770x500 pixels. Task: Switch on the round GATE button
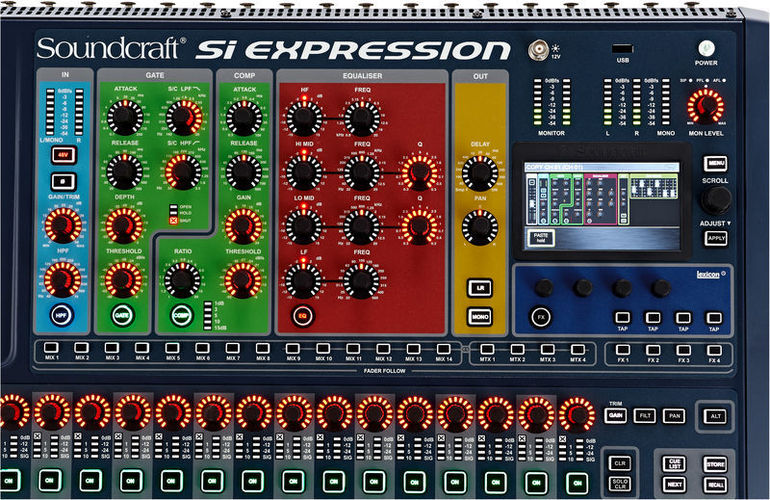122,315
